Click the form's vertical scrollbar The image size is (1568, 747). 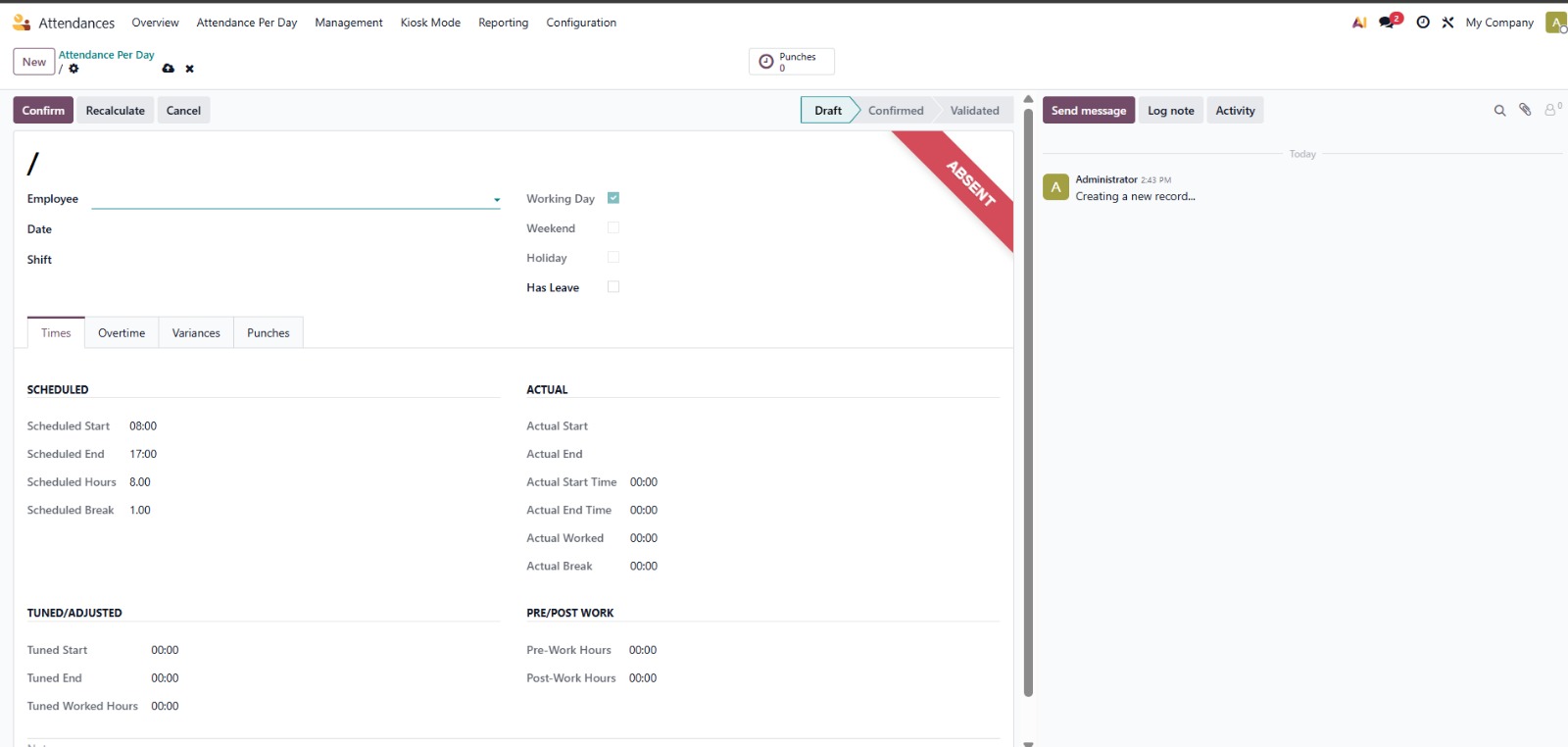[1028, 392]
